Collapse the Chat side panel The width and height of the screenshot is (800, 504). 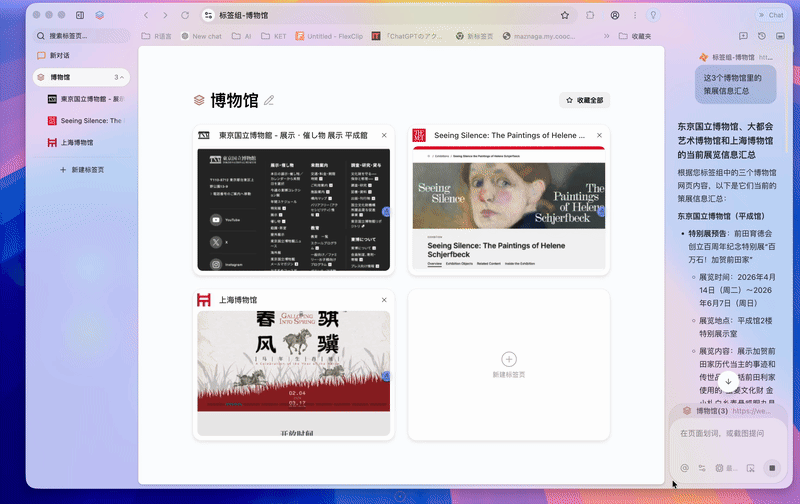pos(771,15)
